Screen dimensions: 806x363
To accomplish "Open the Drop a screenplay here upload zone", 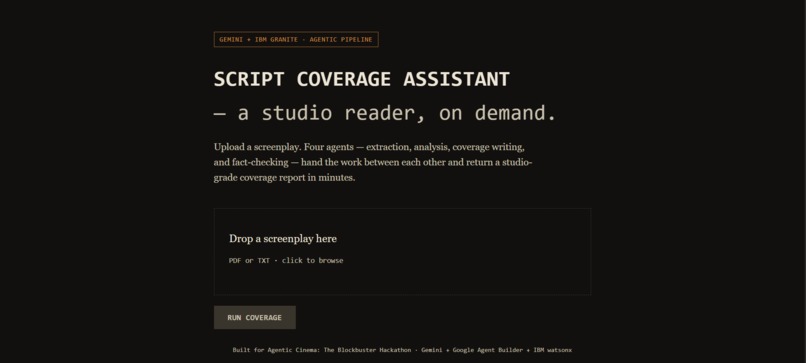I will [x=402, y=251].
